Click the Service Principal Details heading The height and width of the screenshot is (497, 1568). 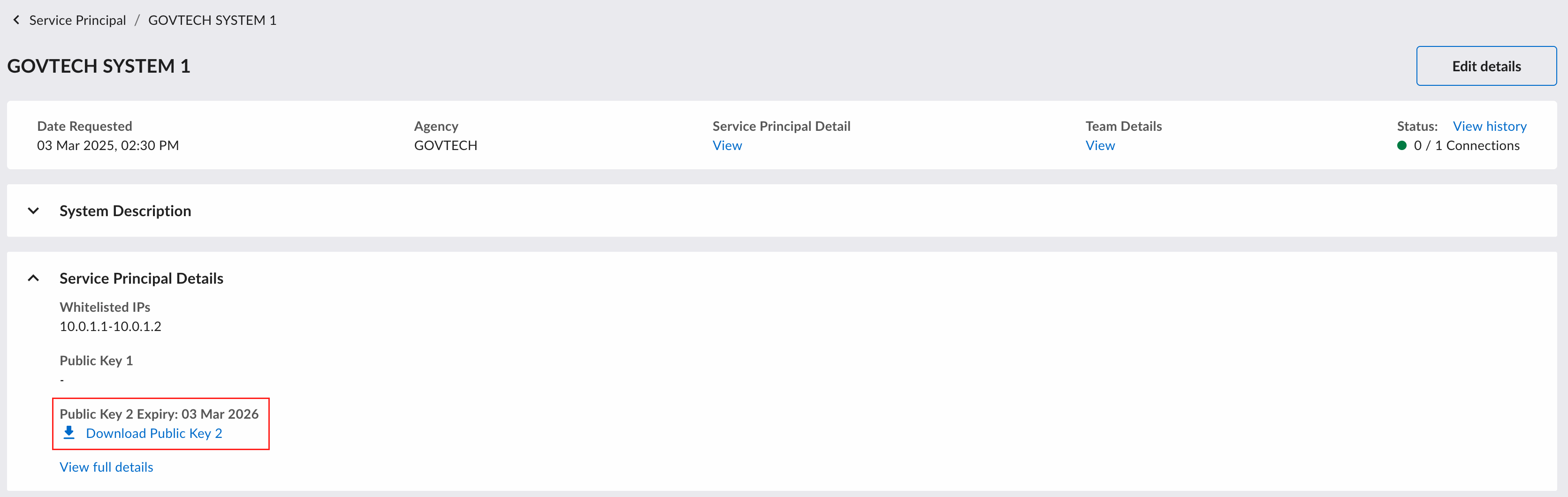[141, 278]
